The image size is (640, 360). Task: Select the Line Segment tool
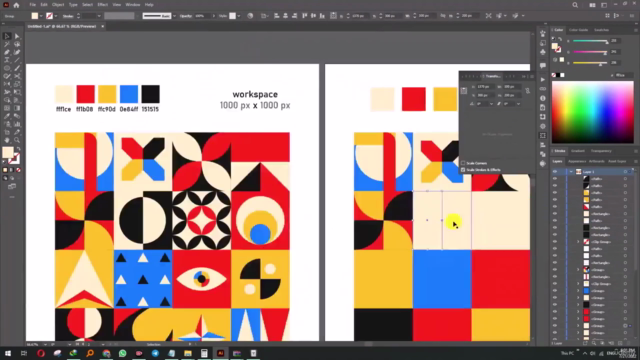click(x=17, y=60)
